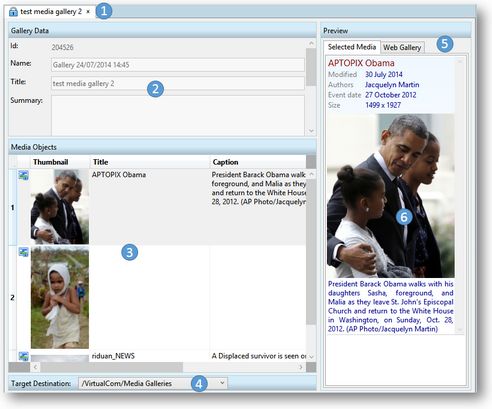Click image icon in media row 2

pyautogui.click(x=23, y=252)
